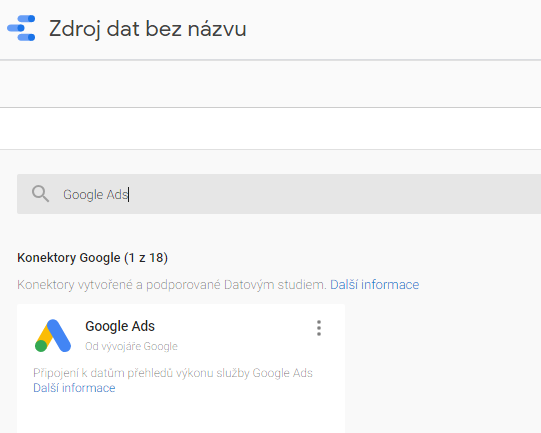The image size is (541, 433).
Task: Focus the connector search field
Action: [x=279, y=194]
